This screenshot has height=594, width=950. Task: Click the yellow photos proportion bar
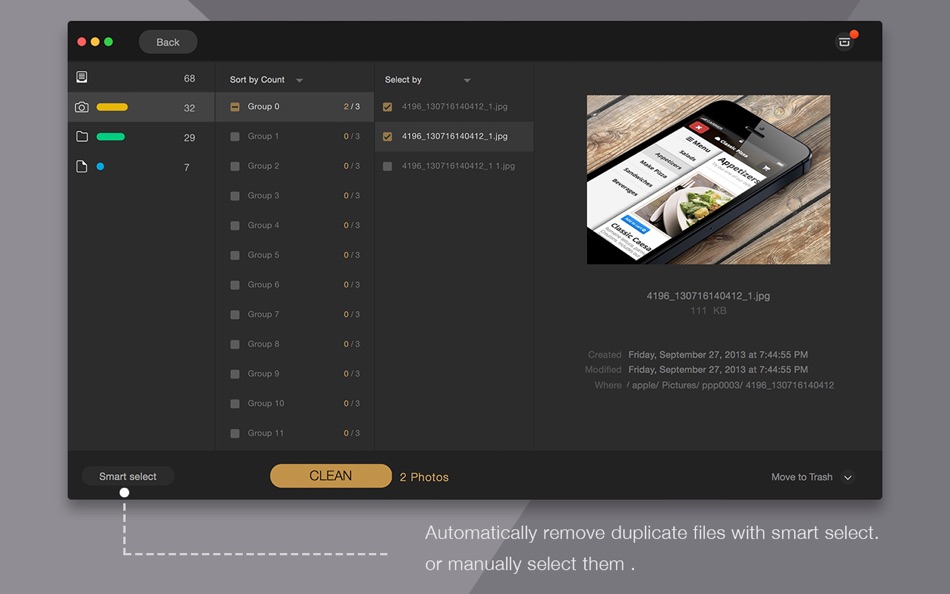click(x=112, y=107)
